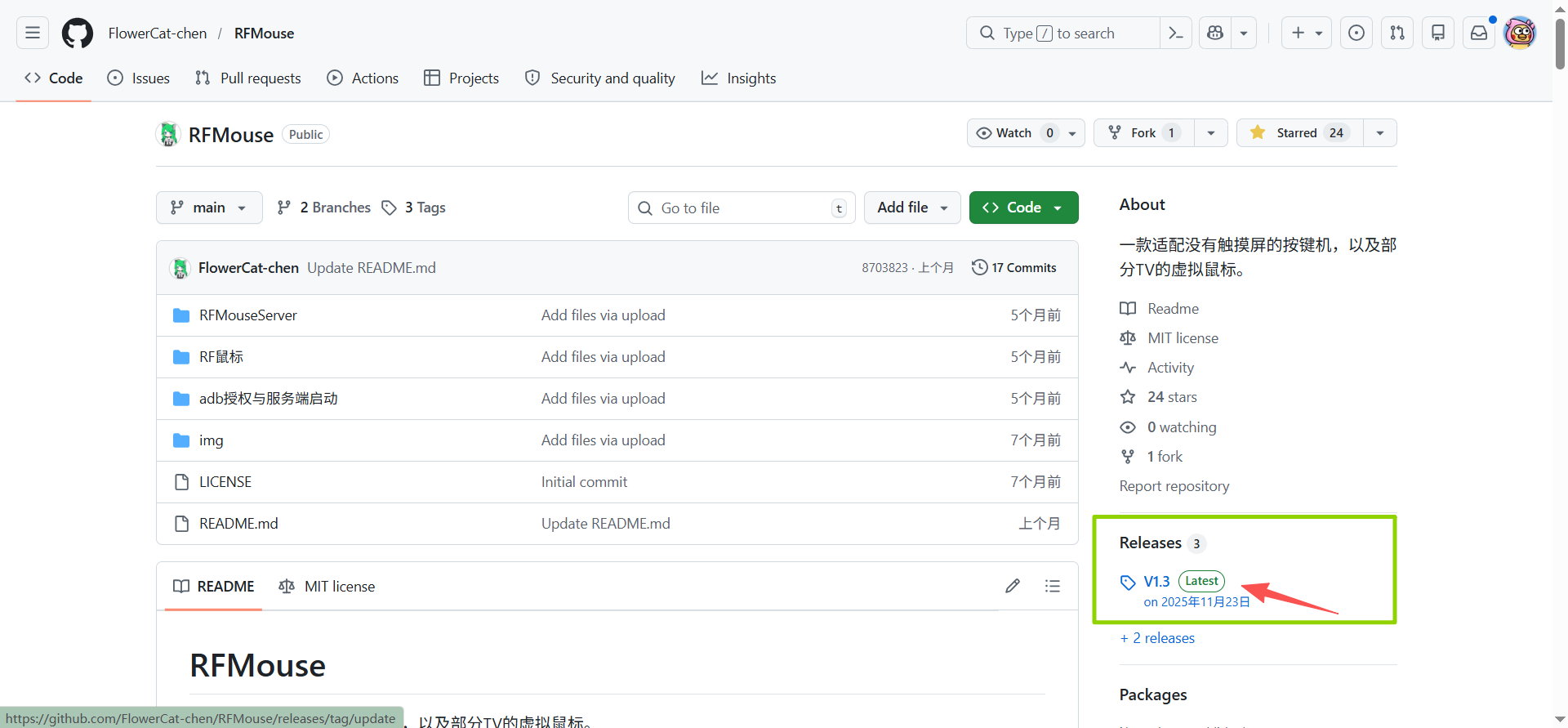Click the search bar field

[1063, 33]
